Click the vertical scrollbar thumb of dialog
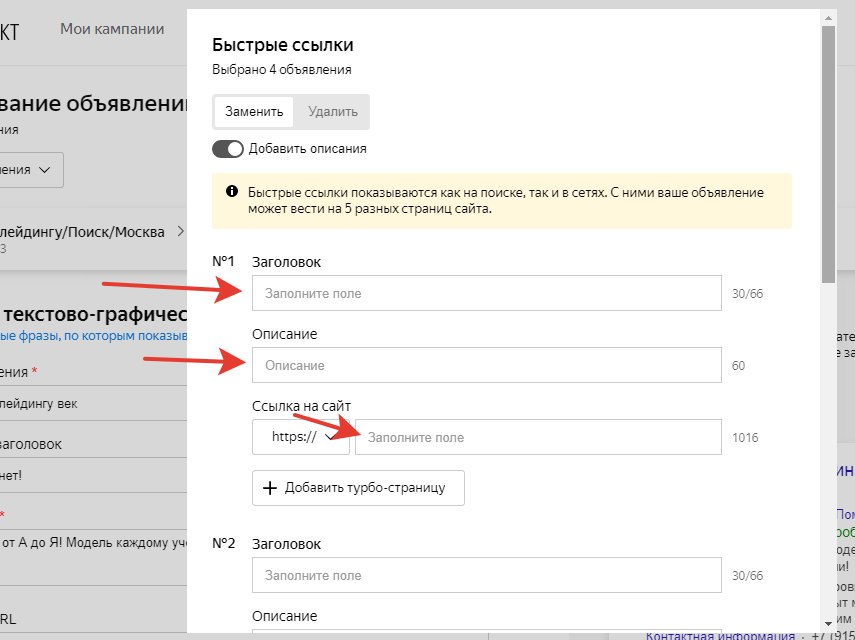 click(828, 150)
